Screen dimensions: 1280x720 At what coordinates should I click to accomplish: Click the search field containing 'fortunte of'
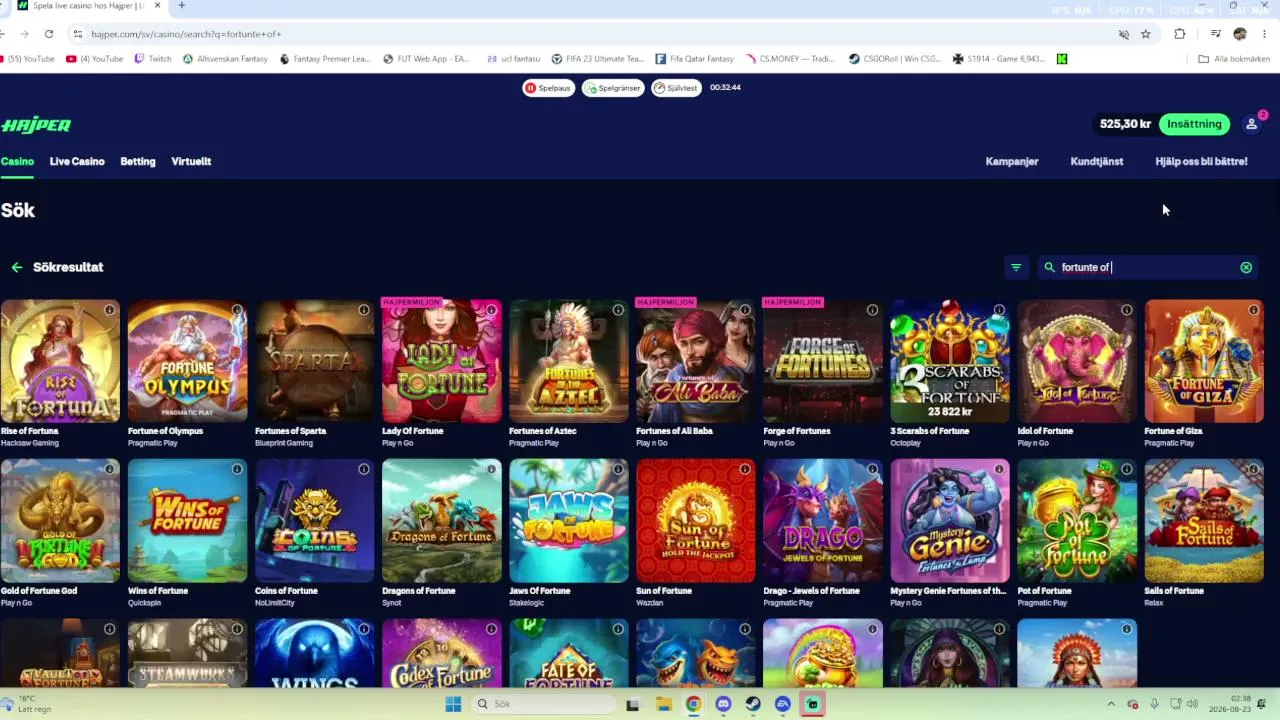[x=1147, y=267]
